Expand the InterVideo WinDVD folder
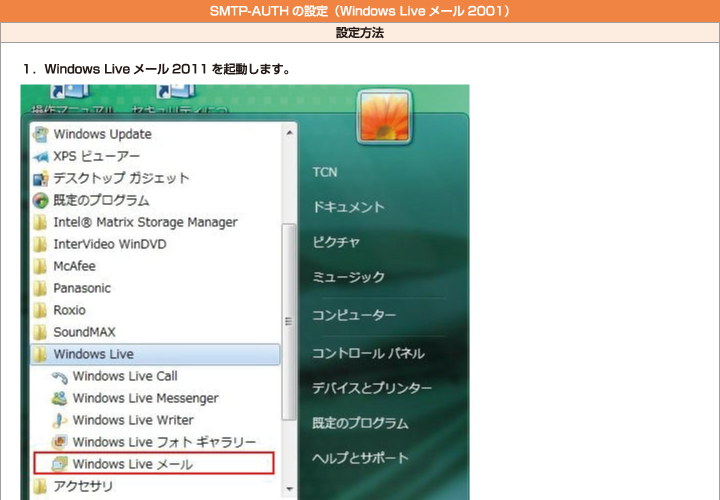The height and width of the screenshot is (500, 720). pos(100,244)
